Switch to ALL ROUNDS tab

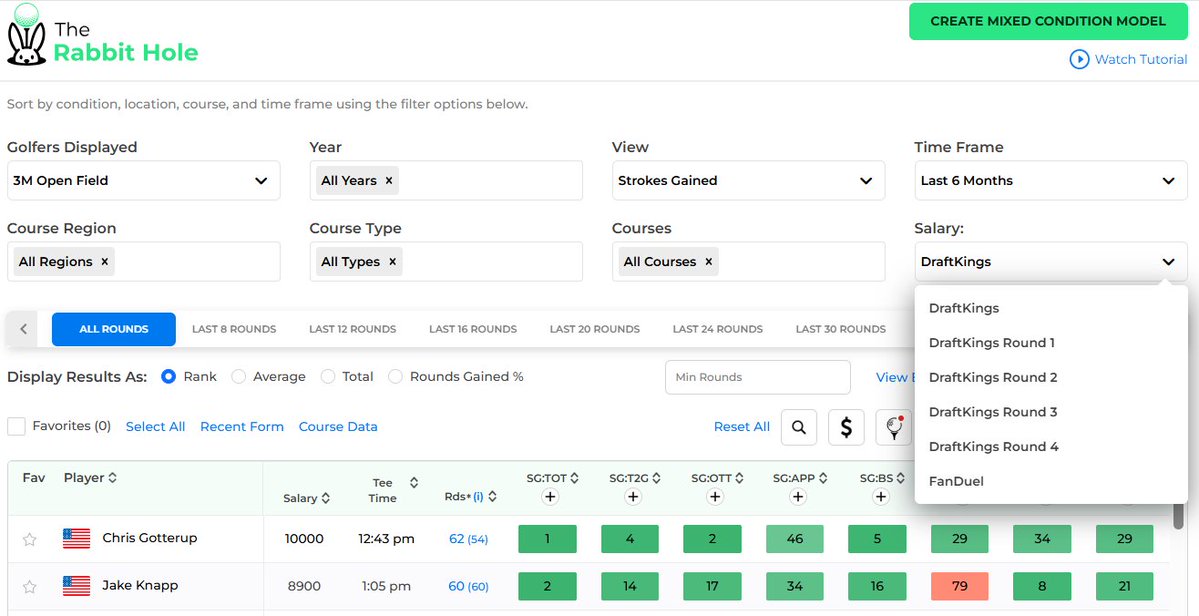[x=114, y=329]
